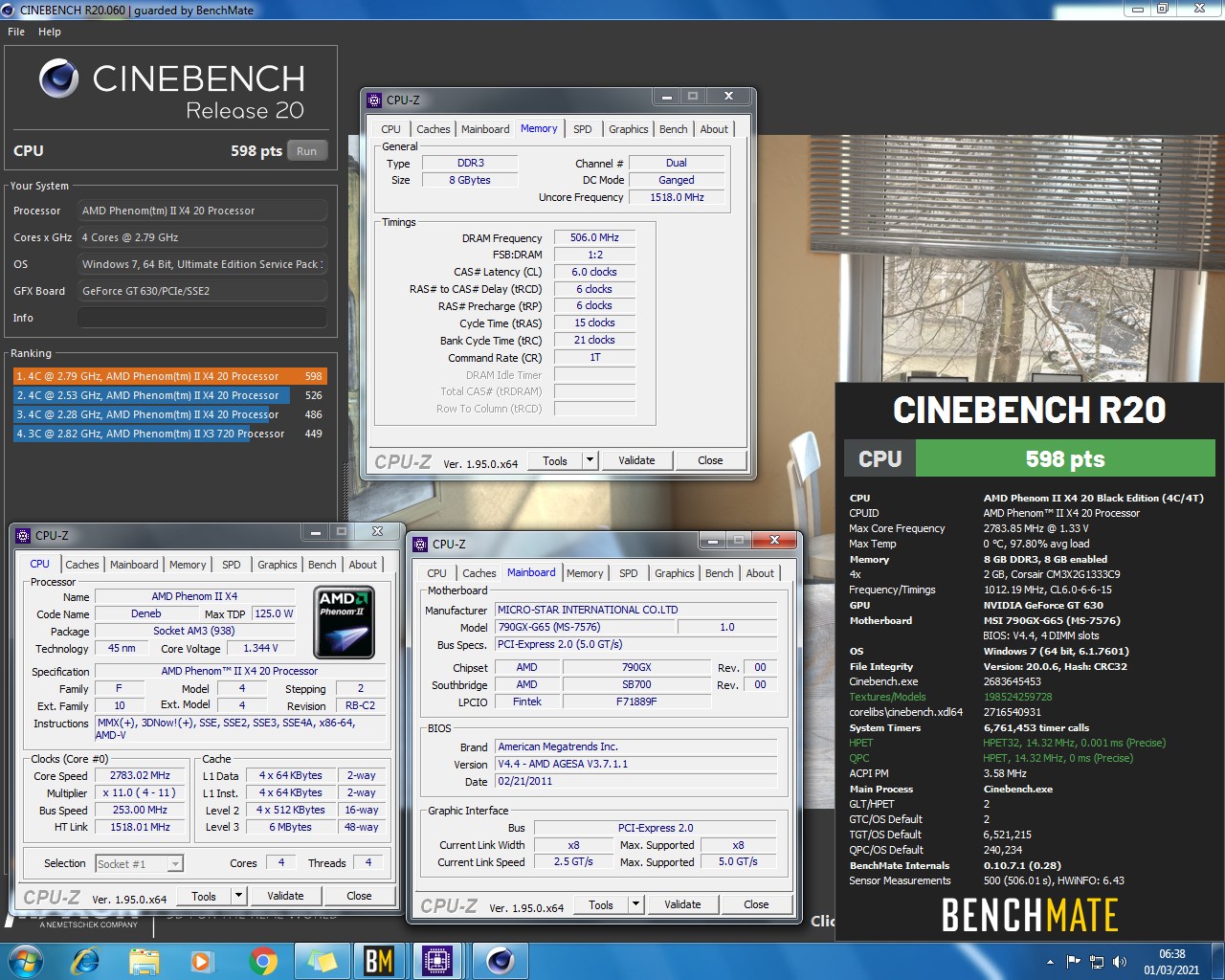This screenshot has width=1225, height=980.
Task: Click the CPU-Z CPU window title icon
Action: pyautogui.click(x=24, y=536)
